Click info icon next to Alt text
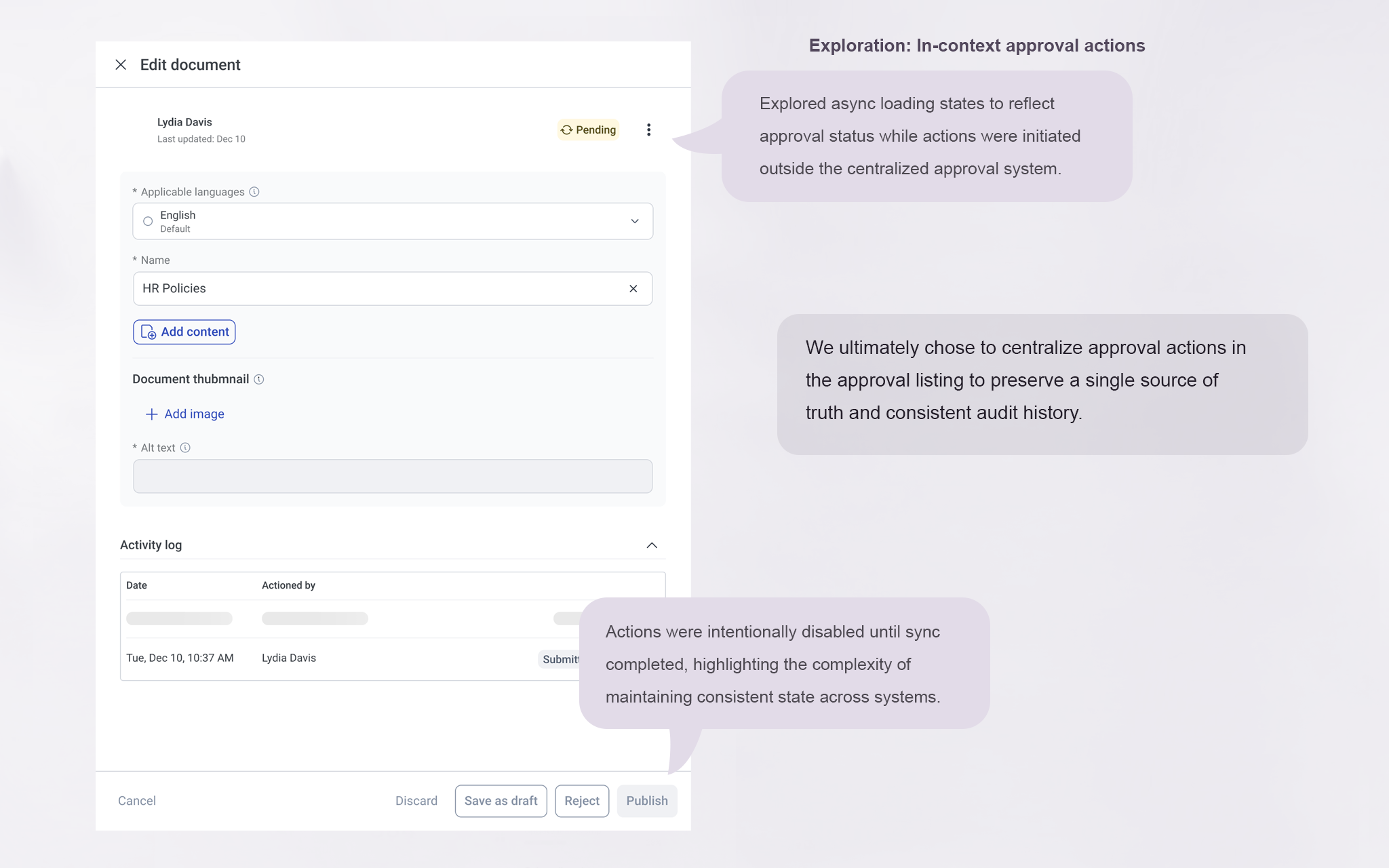Viewport: 1389px width, 868px height. [185, 448]
